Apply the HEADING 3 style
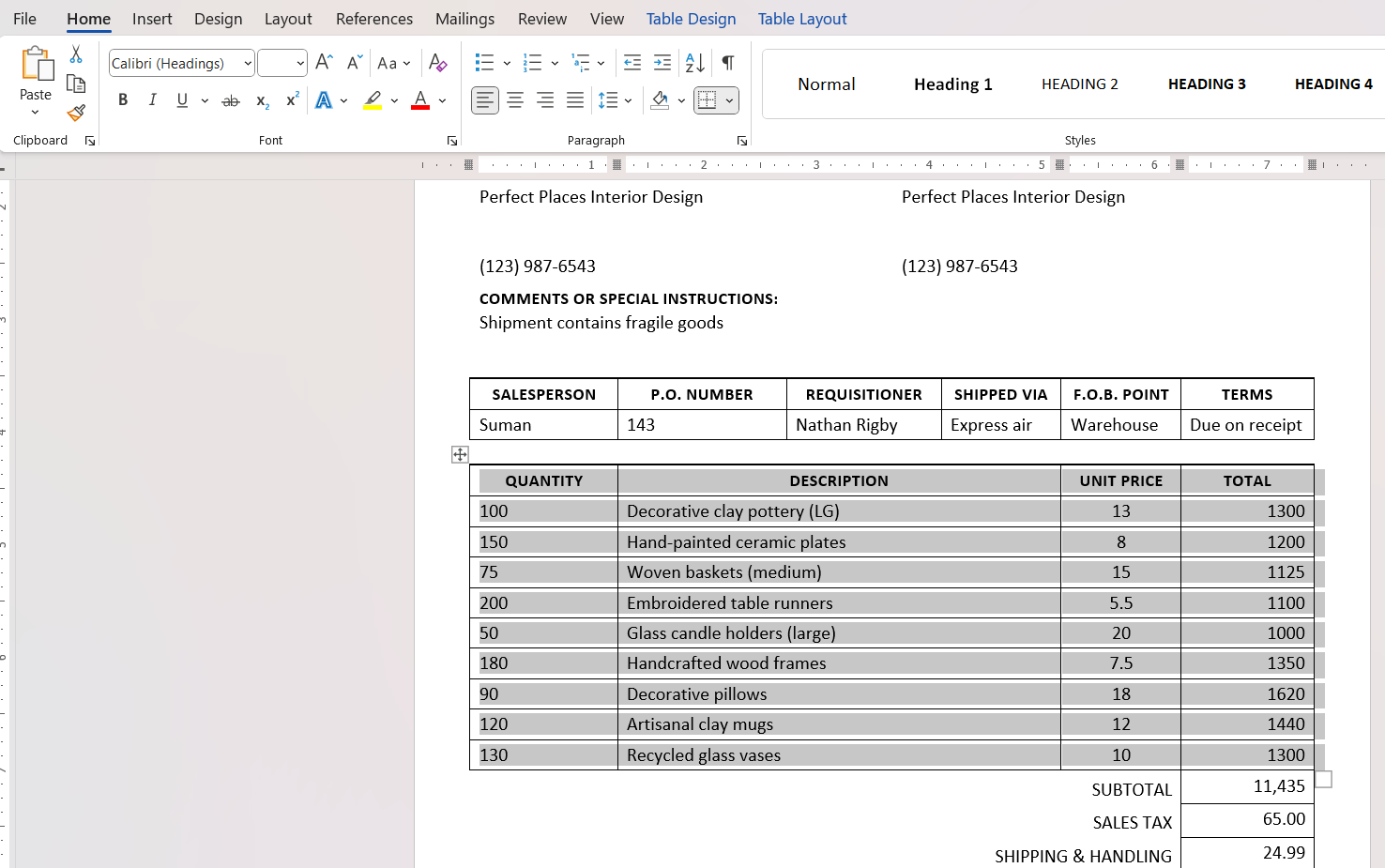This screenshot has width=1385, height=868. point(1207,84)
